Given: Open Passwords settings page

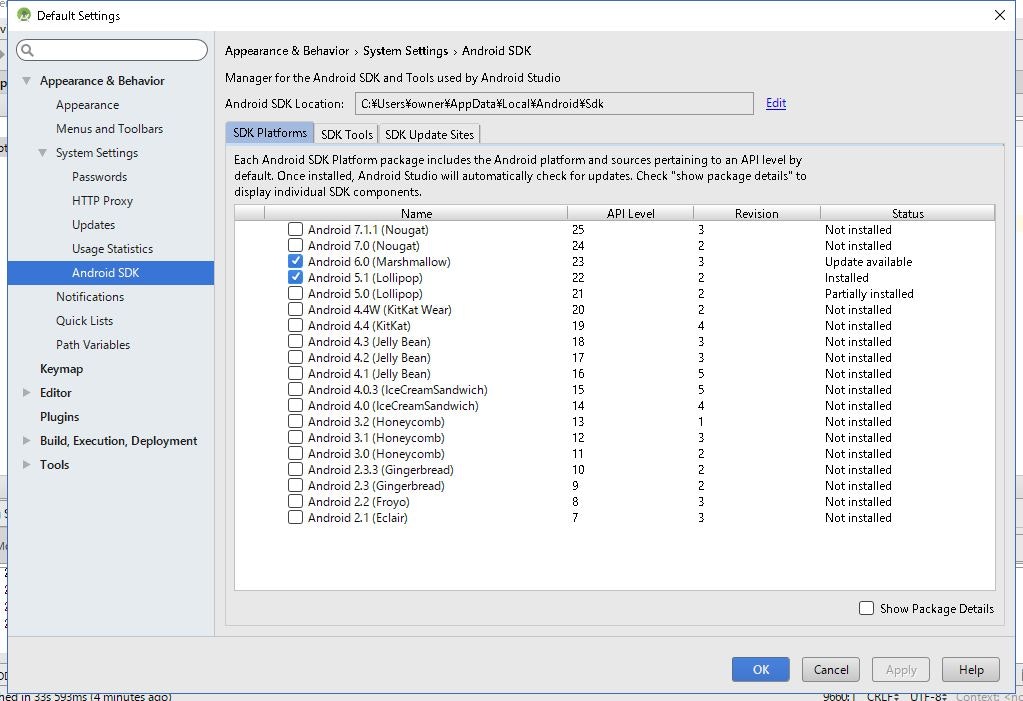Looking at the screenshot, I should (99, 177).
